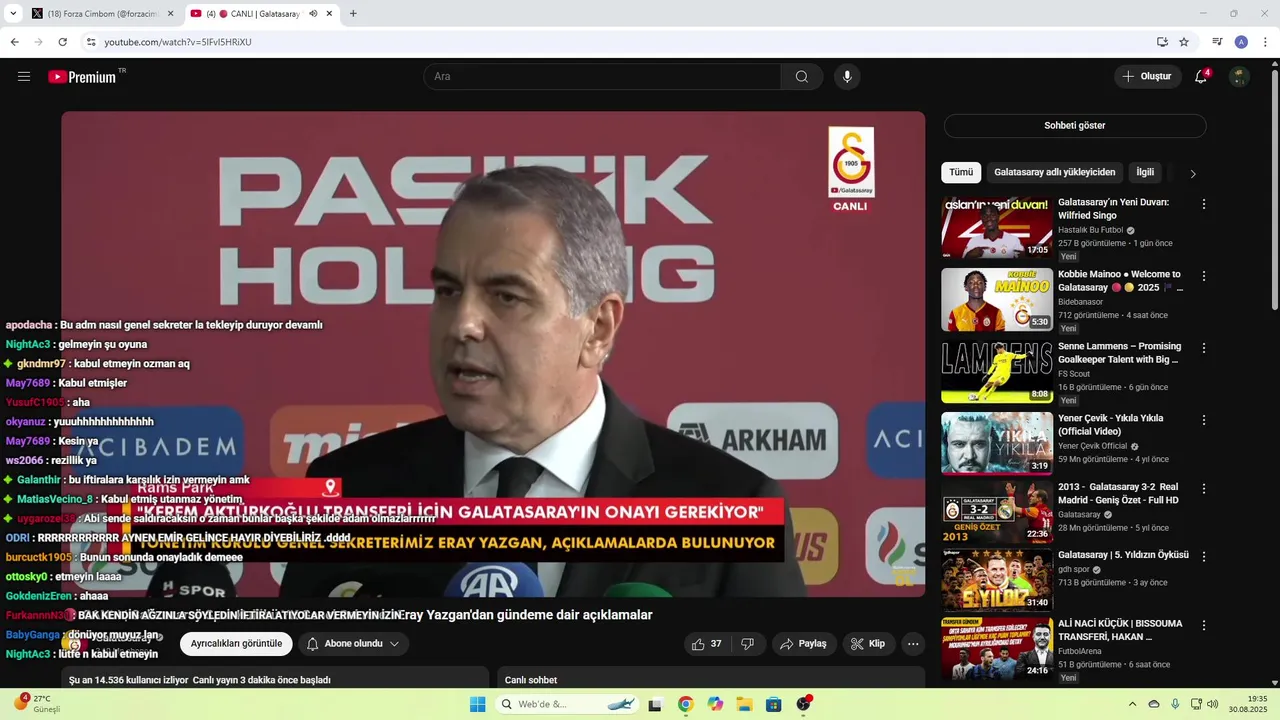Open Hastalık Bu Futbol channel link
1280x720 pixels.
tap(1090, 230)
